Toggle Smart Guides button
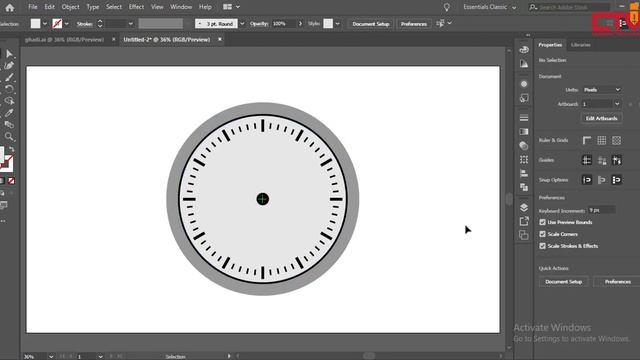Screen dimensions: 640x360 tap(616, 160)
